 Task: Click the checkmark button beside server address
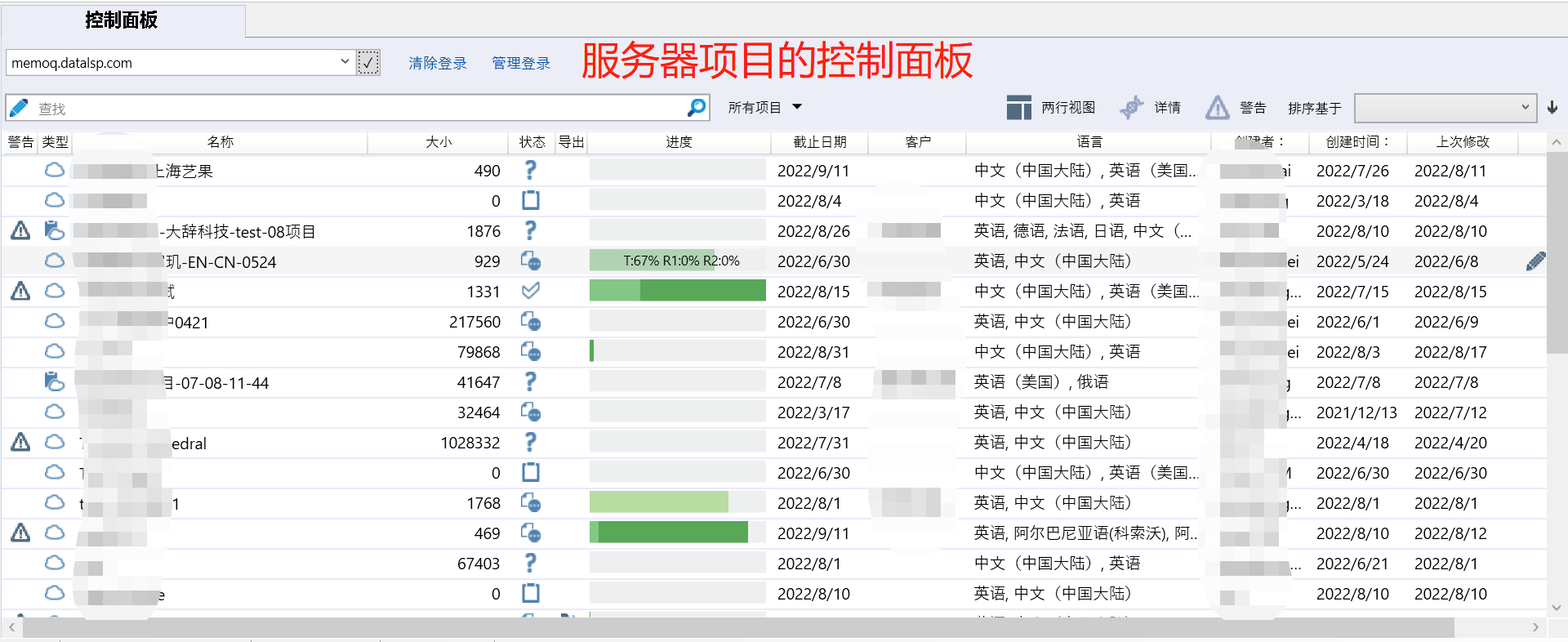tap(368, 62)
